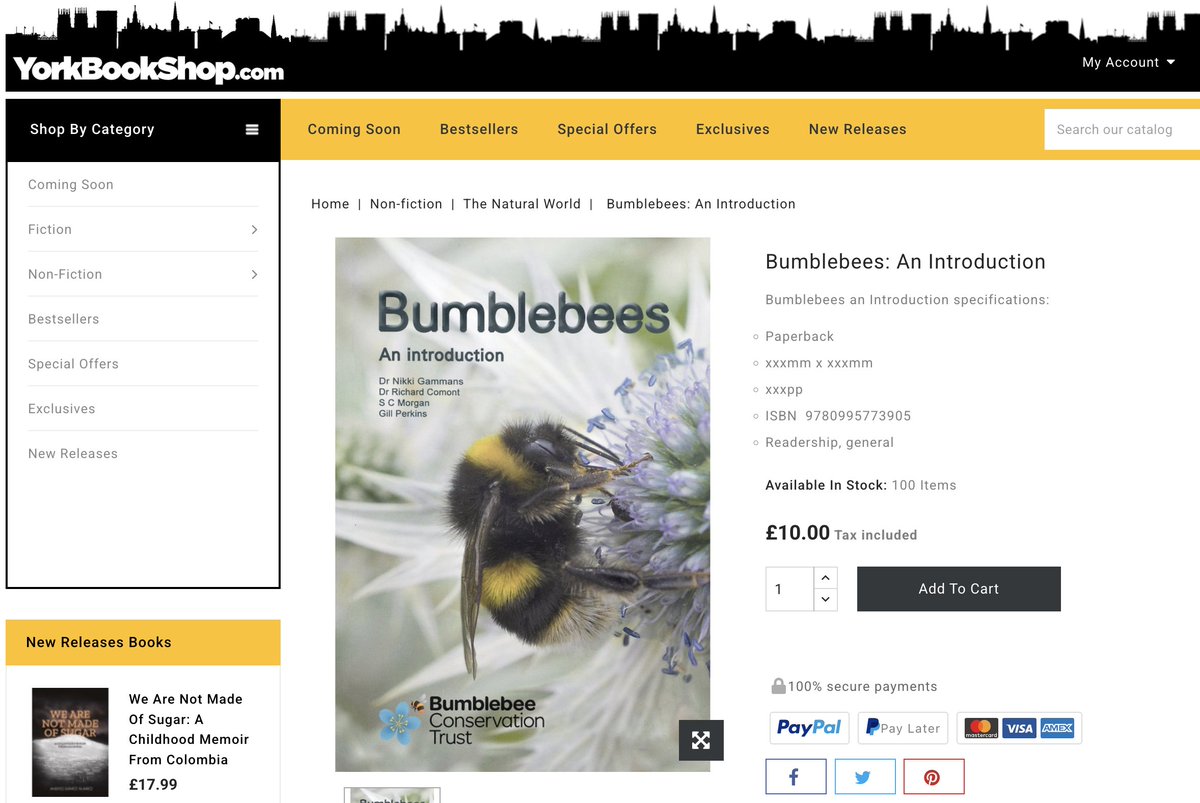
Task: Select Non-Fiction in sidebar categories
Action: 65,274
